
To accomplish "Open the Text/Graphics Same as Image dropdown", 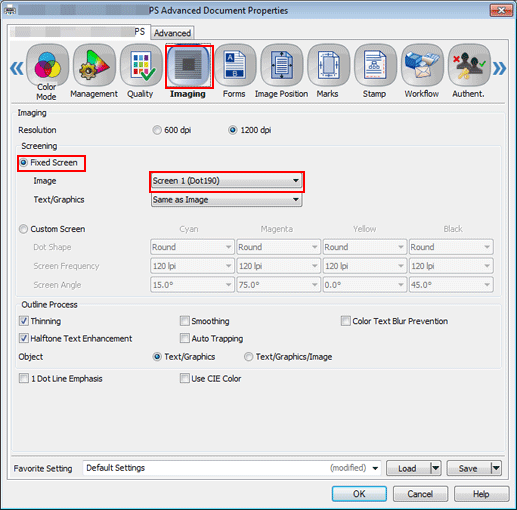I will 227,200.
